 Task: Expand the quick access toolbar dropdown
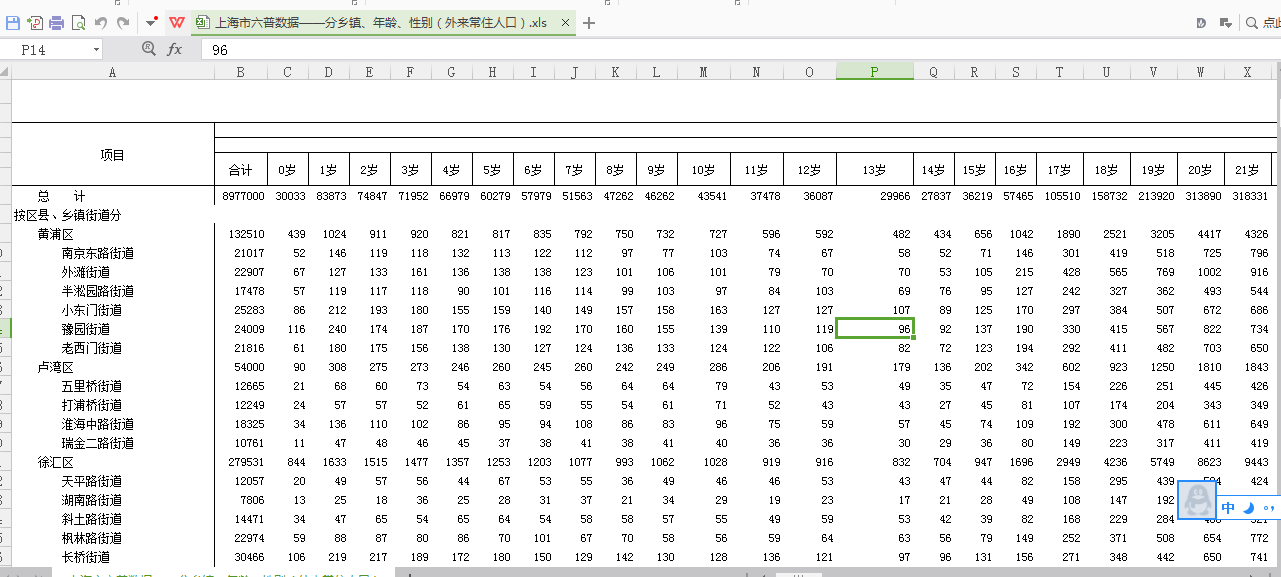click(150, 23)
